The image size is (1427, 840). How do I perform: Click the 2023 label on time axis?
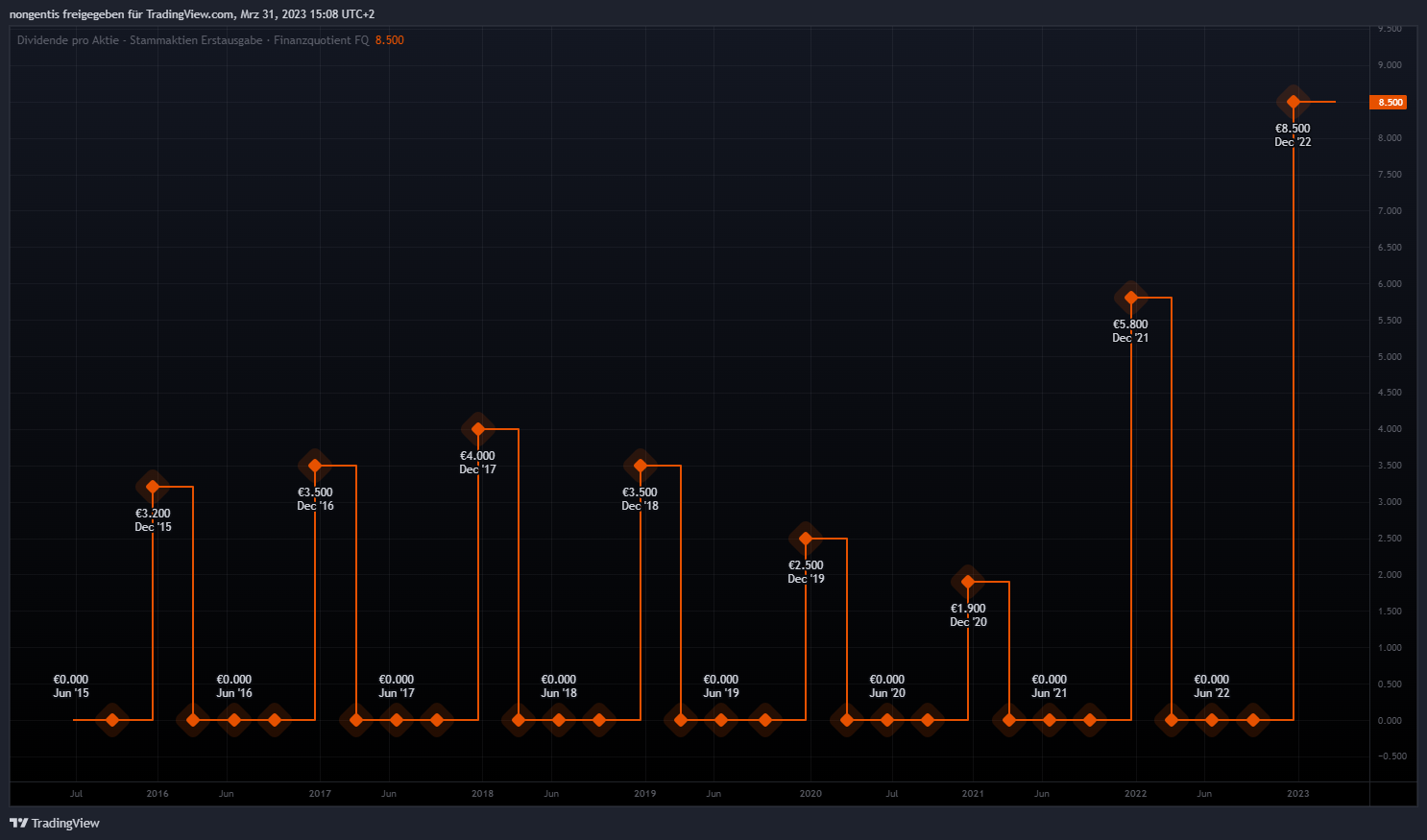1297,794
